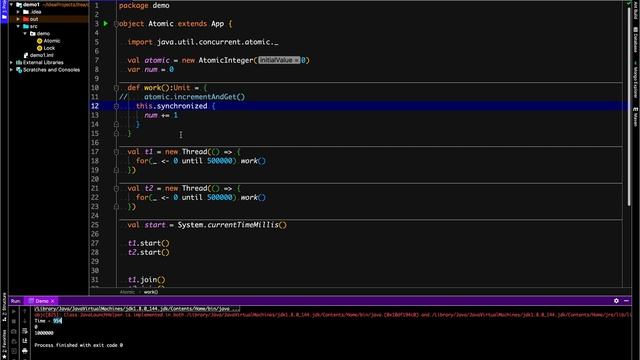Click the Run label in the bottom panel
The height and width of the screenshot is (360, 640).
[x=16, y=301]
